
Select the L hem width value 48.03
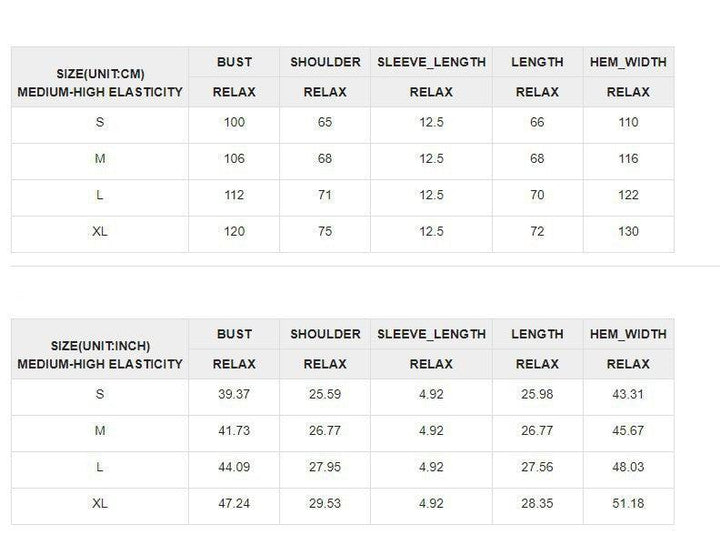tap(628, 467)
